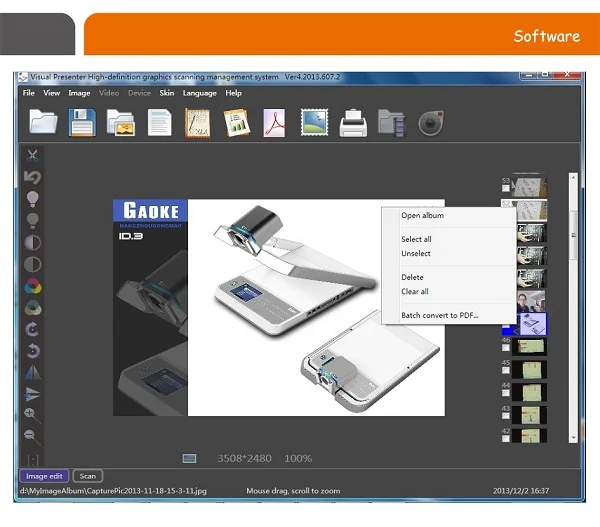Tick the checkbox for thumbnail 45
Viewport: 600px width, 527px height.
(505, 370)
